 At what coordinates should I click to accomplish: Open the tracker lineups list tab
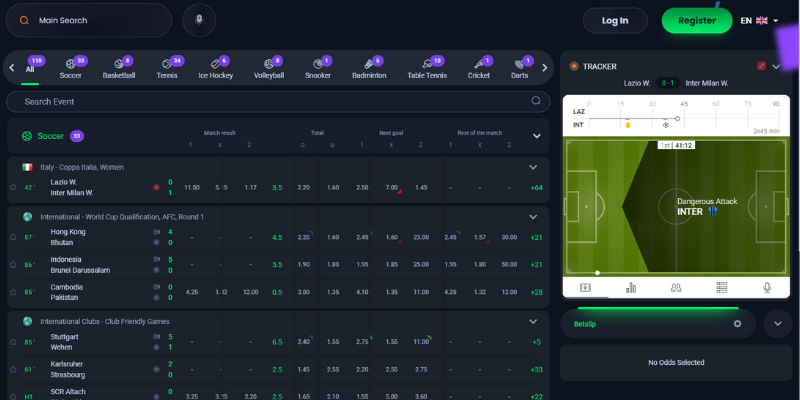pyautogui.click(x=722, y=287)
